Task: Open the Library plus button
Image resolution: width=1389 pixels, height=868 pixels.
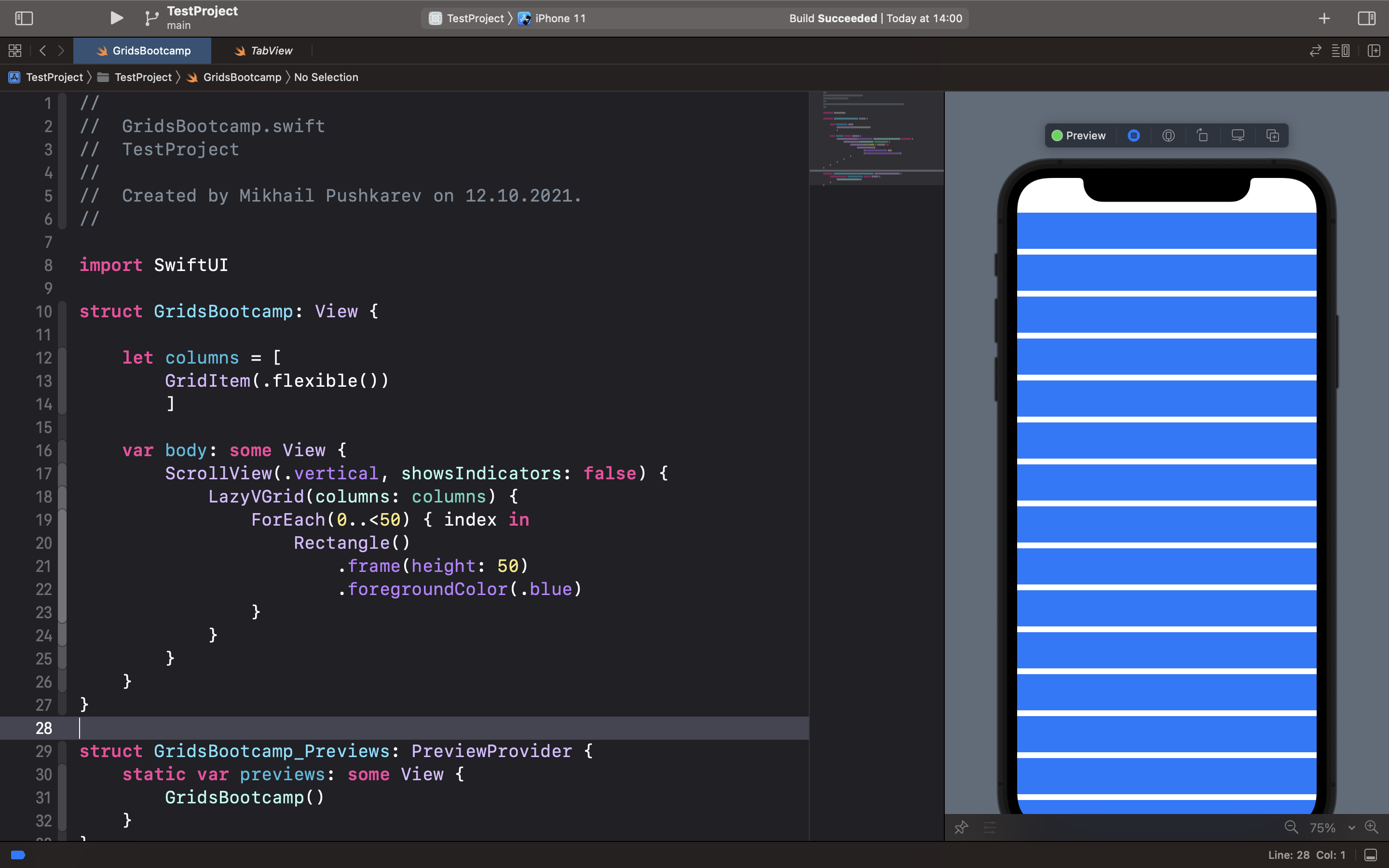Action: click(x=1324, y=18)
